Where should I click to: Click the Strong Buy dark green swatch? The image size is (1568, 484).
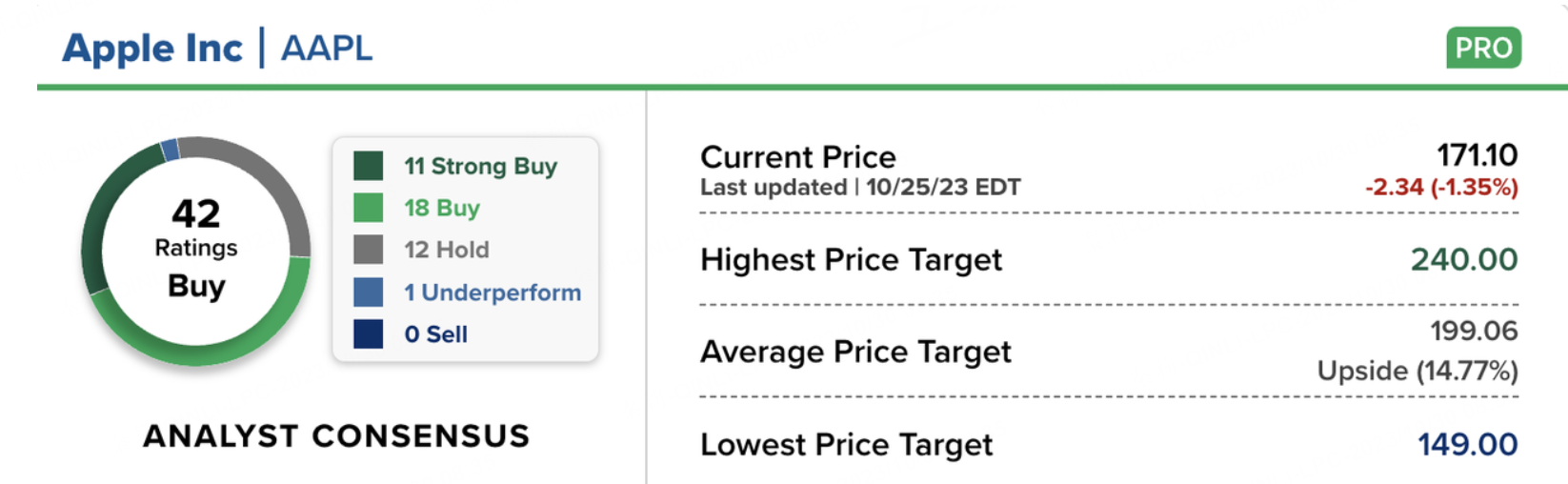(x=368, y=166)
